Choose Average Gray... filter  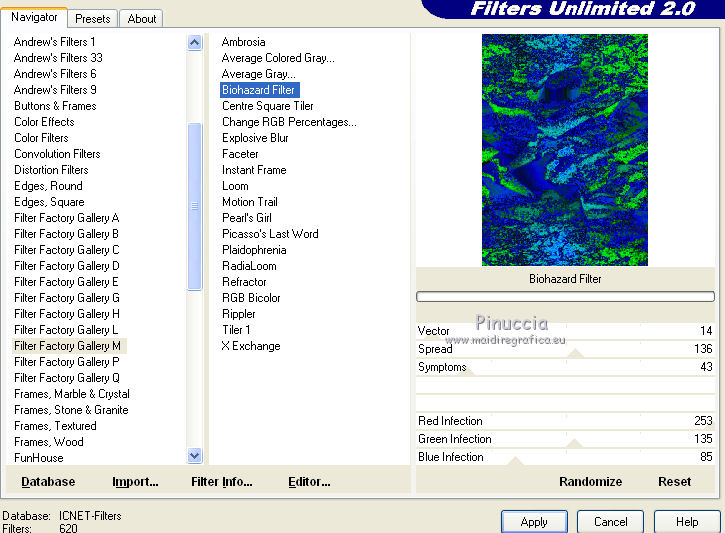tap(258, 74)
